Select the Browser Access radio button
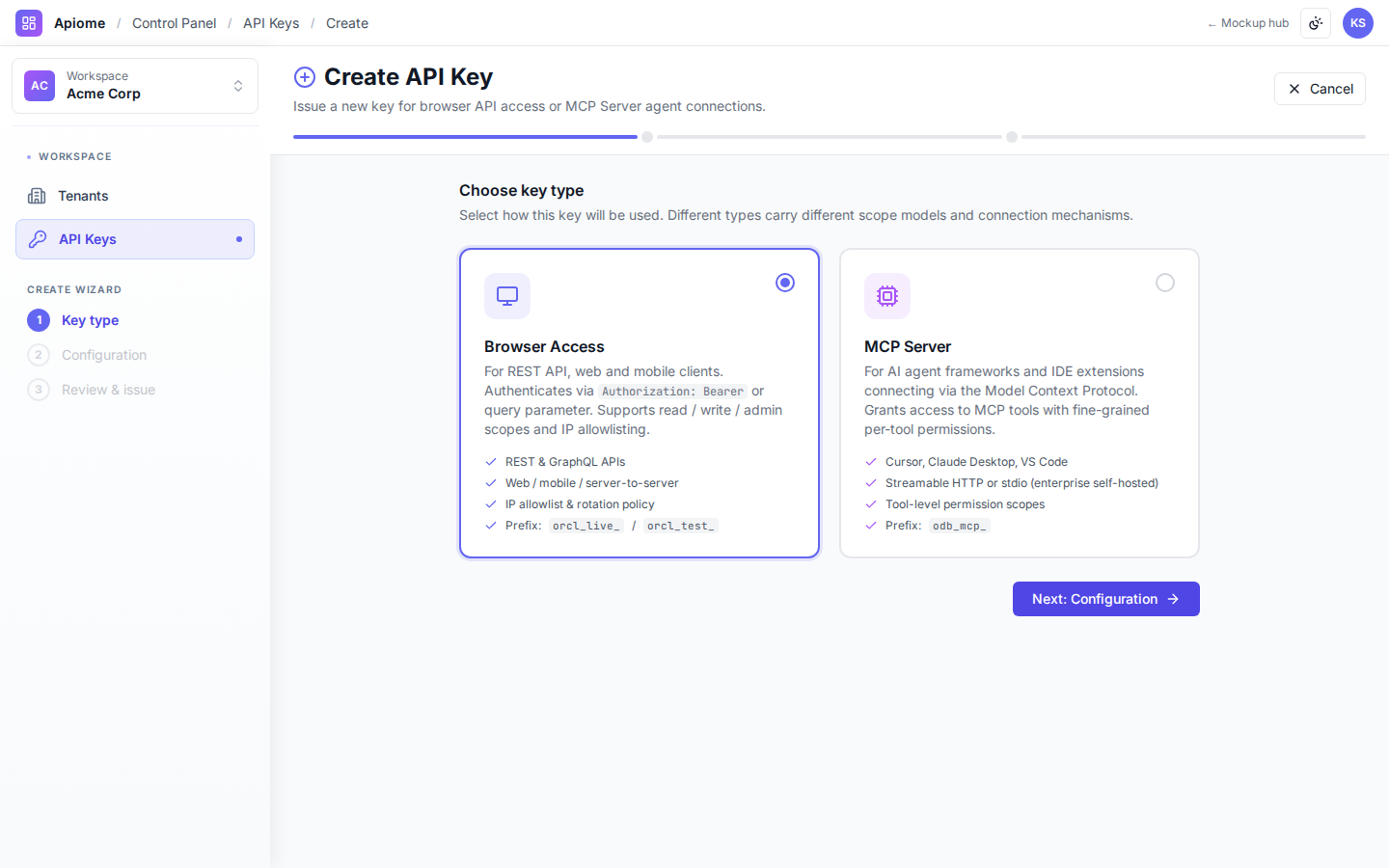Image resolution: width=1389 pixels, height=868 pixels. click(785, 283)
